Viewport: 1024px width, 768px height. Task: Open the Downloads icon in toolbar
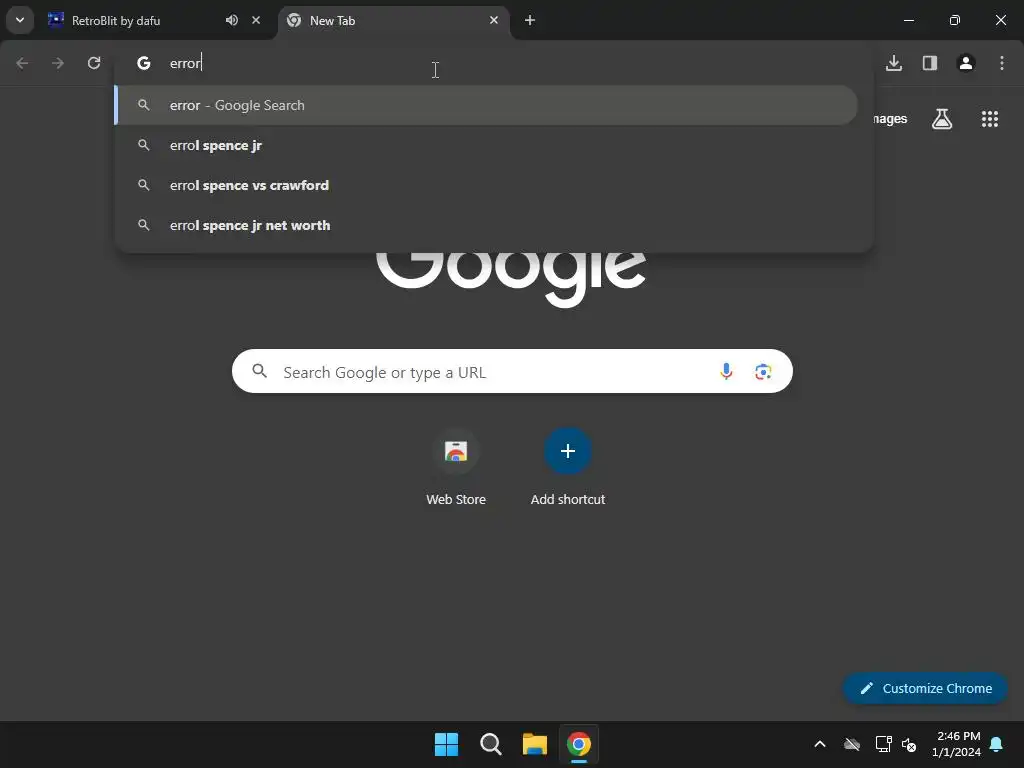(x=894, y=63)
